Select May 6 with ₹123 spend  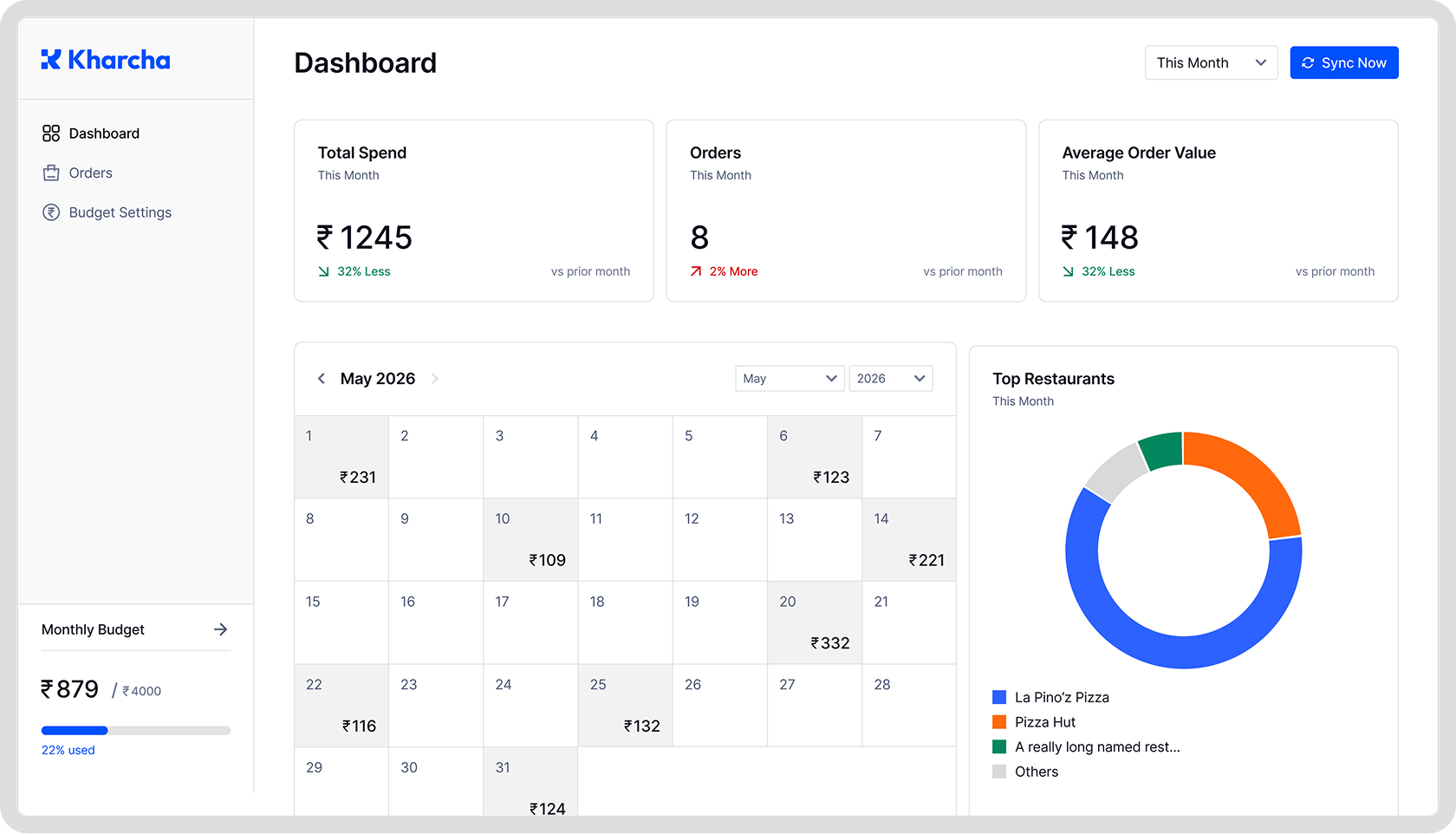coord(815,457)
